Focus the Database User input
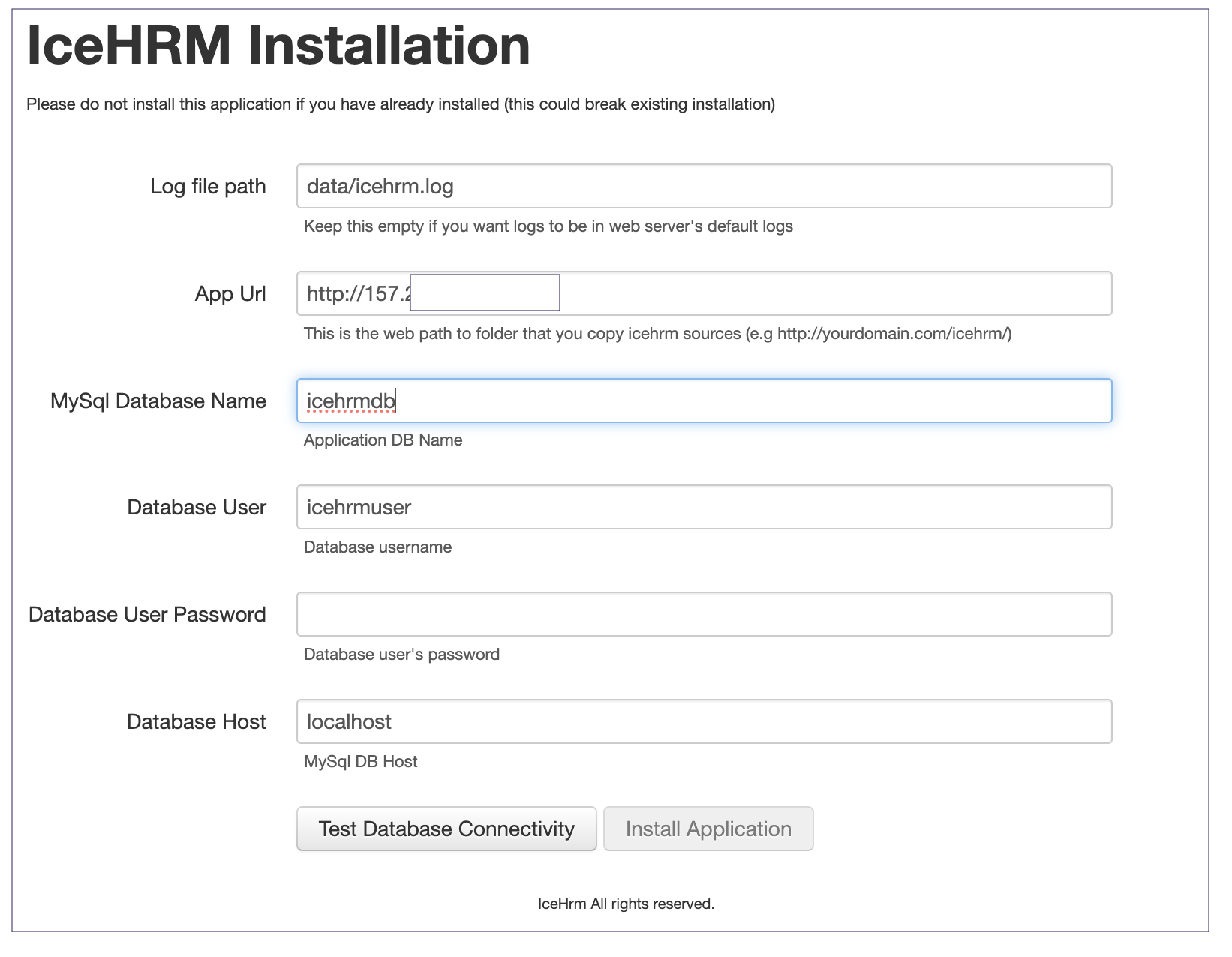This screenshot has height=957, width=1232. tap(704, 507)
